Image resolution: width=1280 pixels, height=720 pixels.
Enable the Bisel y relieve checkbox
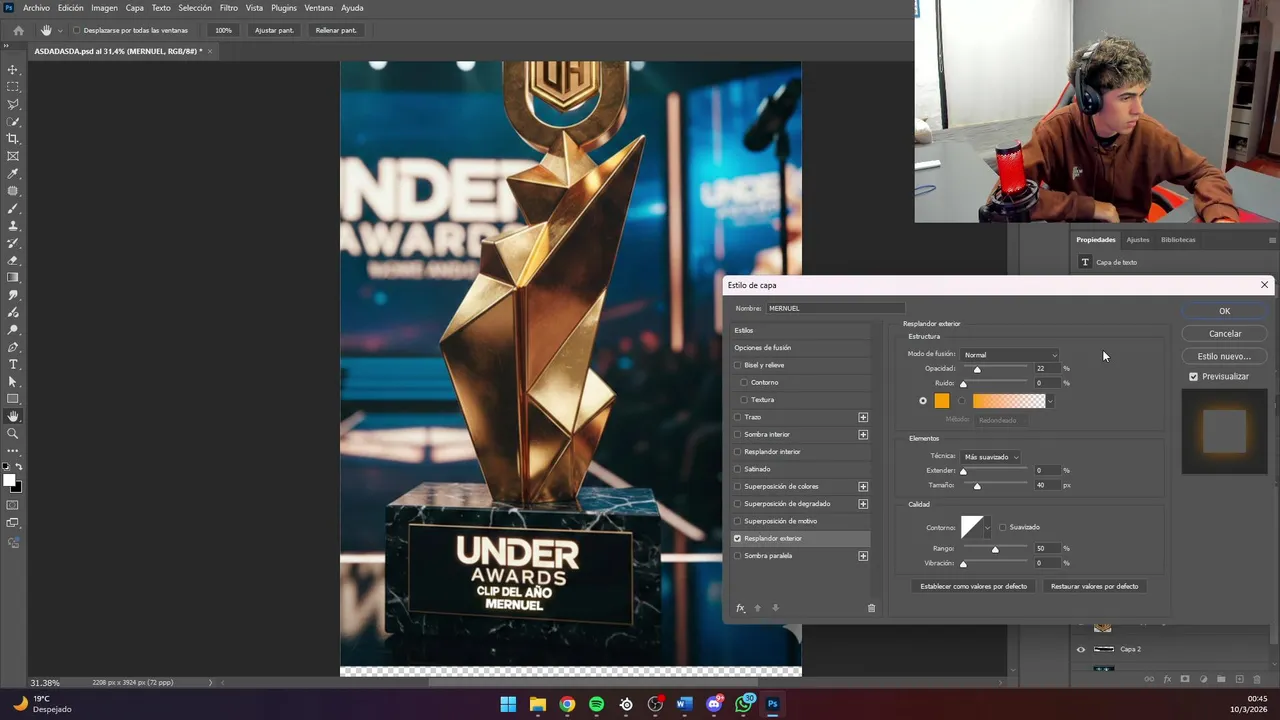738,365
